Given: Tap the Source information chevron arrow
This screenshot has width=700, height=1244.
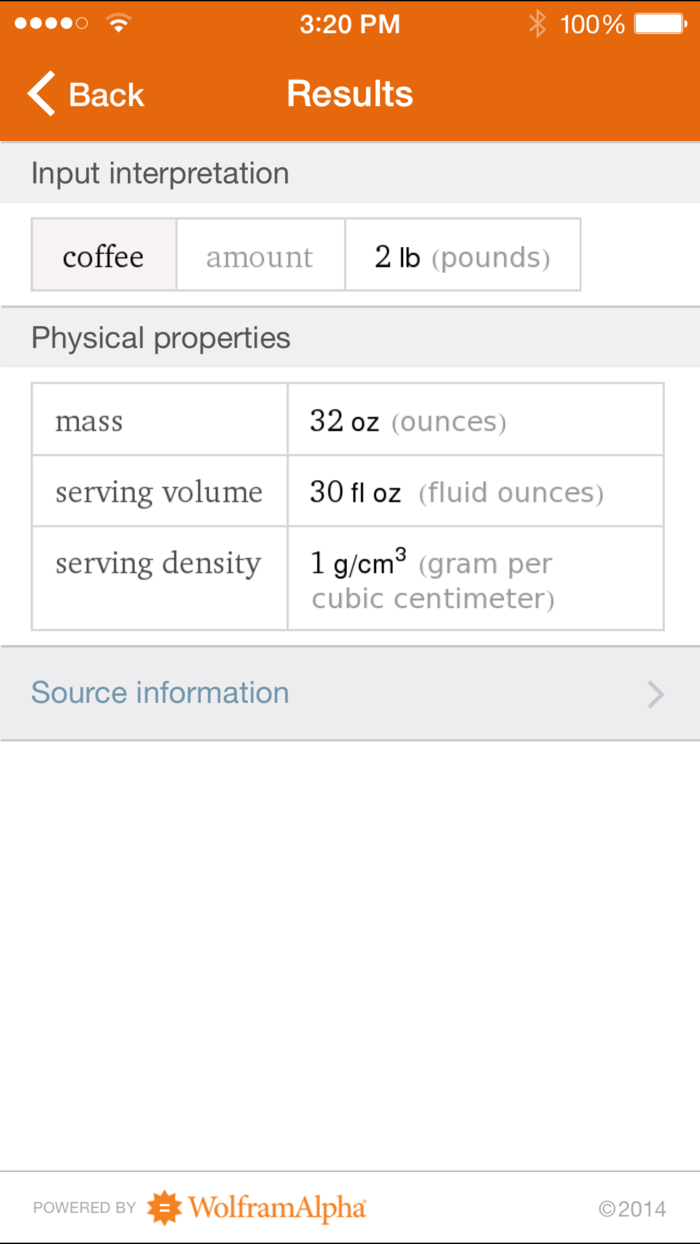Looking at the screenshot, I should [x=655, y=693].
